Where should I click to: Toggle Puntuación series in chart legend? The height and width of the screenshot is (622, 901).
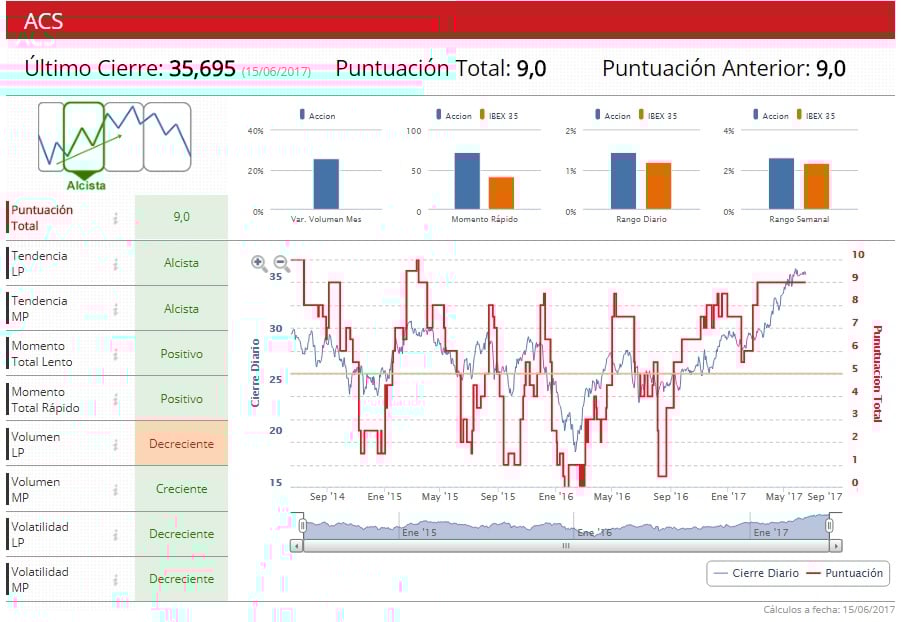845,573
